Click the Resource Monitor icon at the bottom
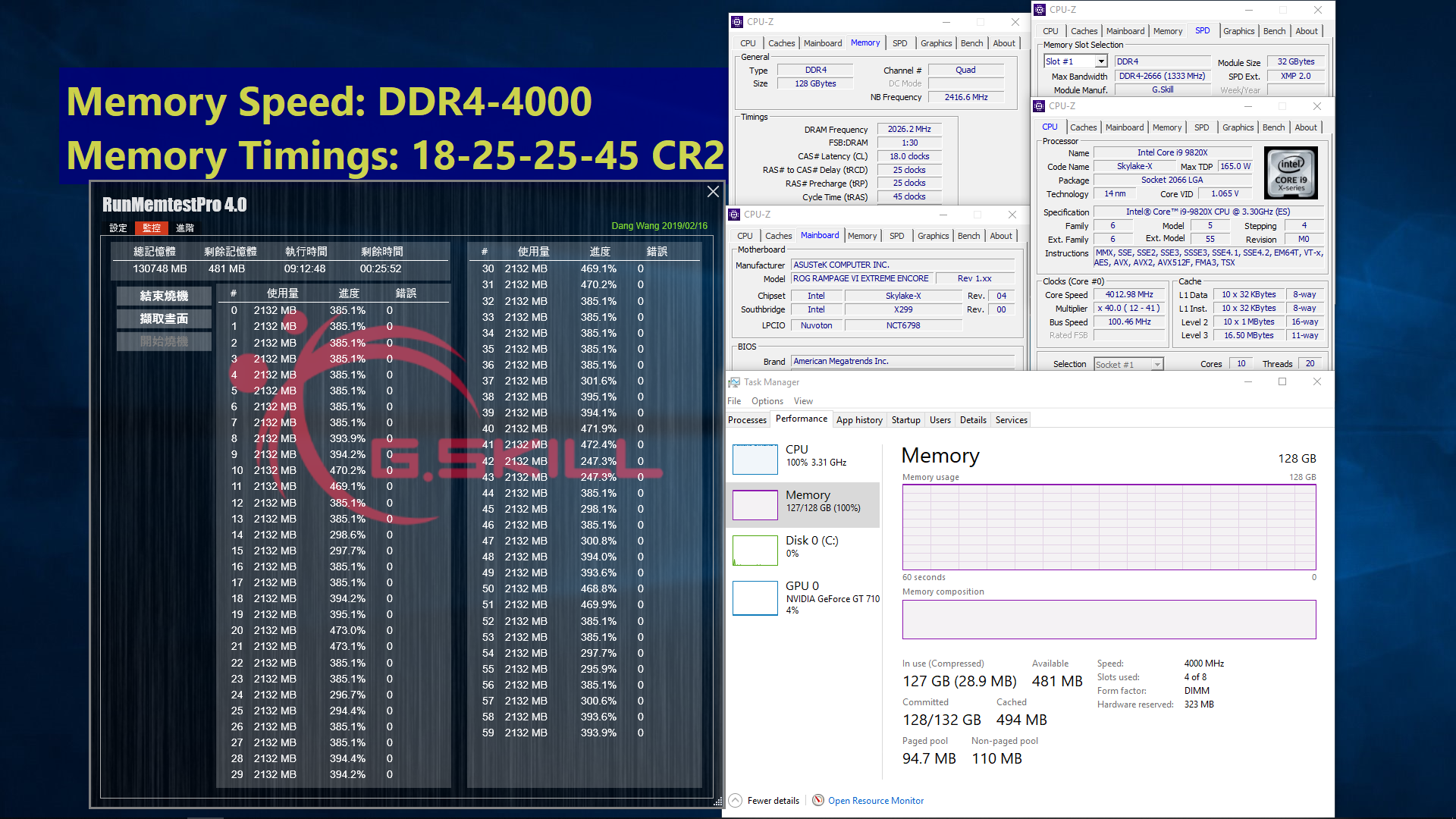Viewport: 1456px width, 819px height. coord(818,800)
